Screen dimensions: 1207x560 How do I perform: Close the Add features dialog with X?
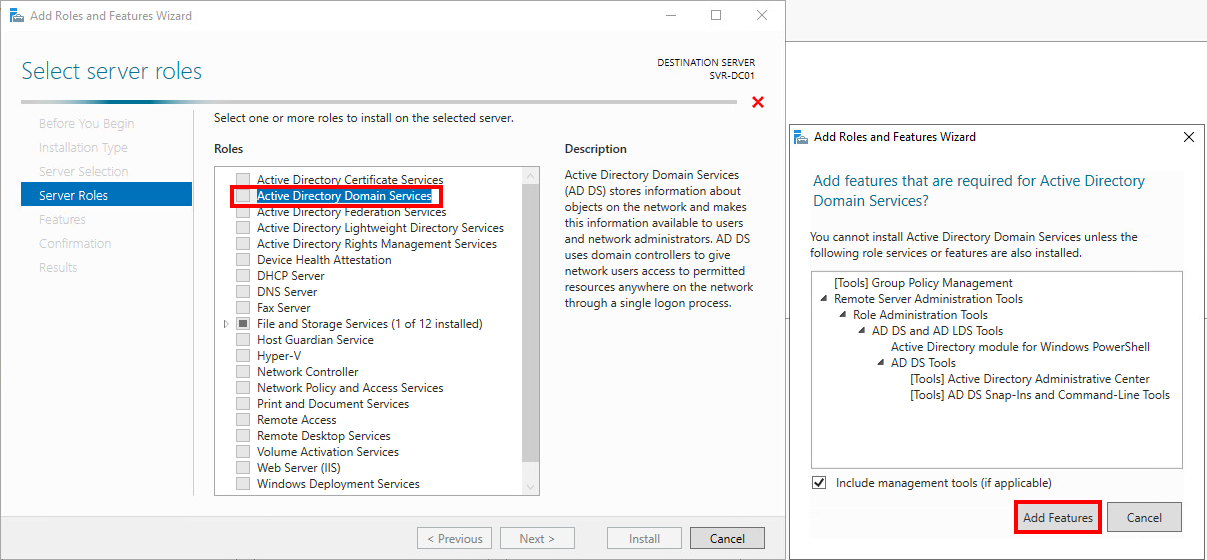tap(1188, 137)
